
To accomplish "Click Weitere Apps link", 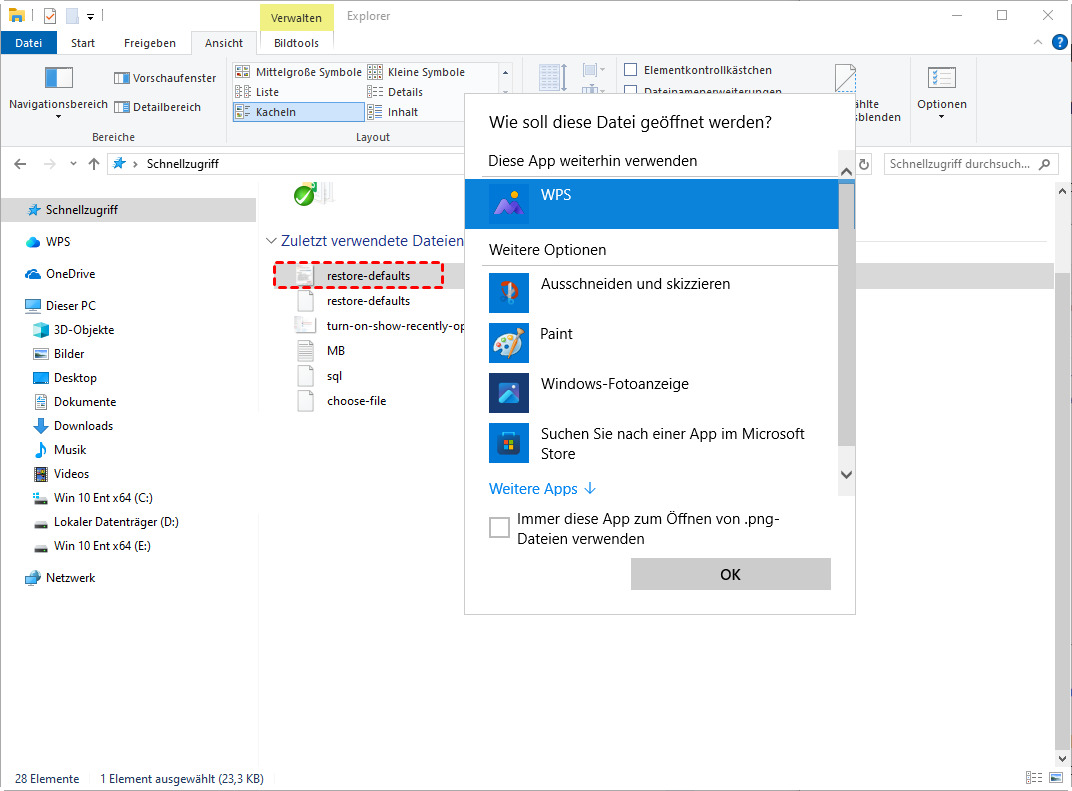I will [x=542, y=489].
